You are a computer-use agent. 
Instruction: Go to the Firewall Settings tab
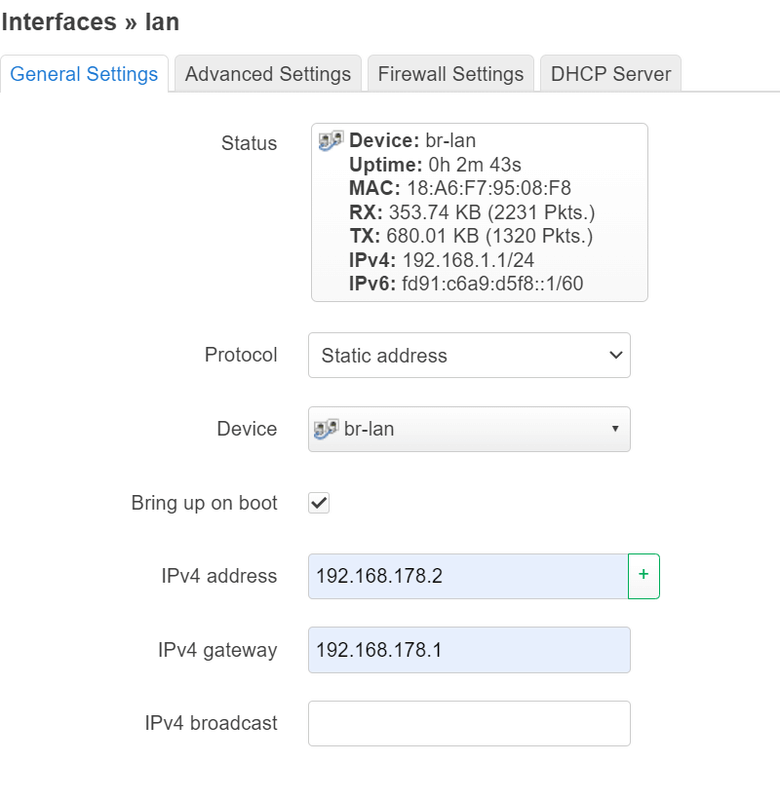pyautogui.click(x=450, y=74)
